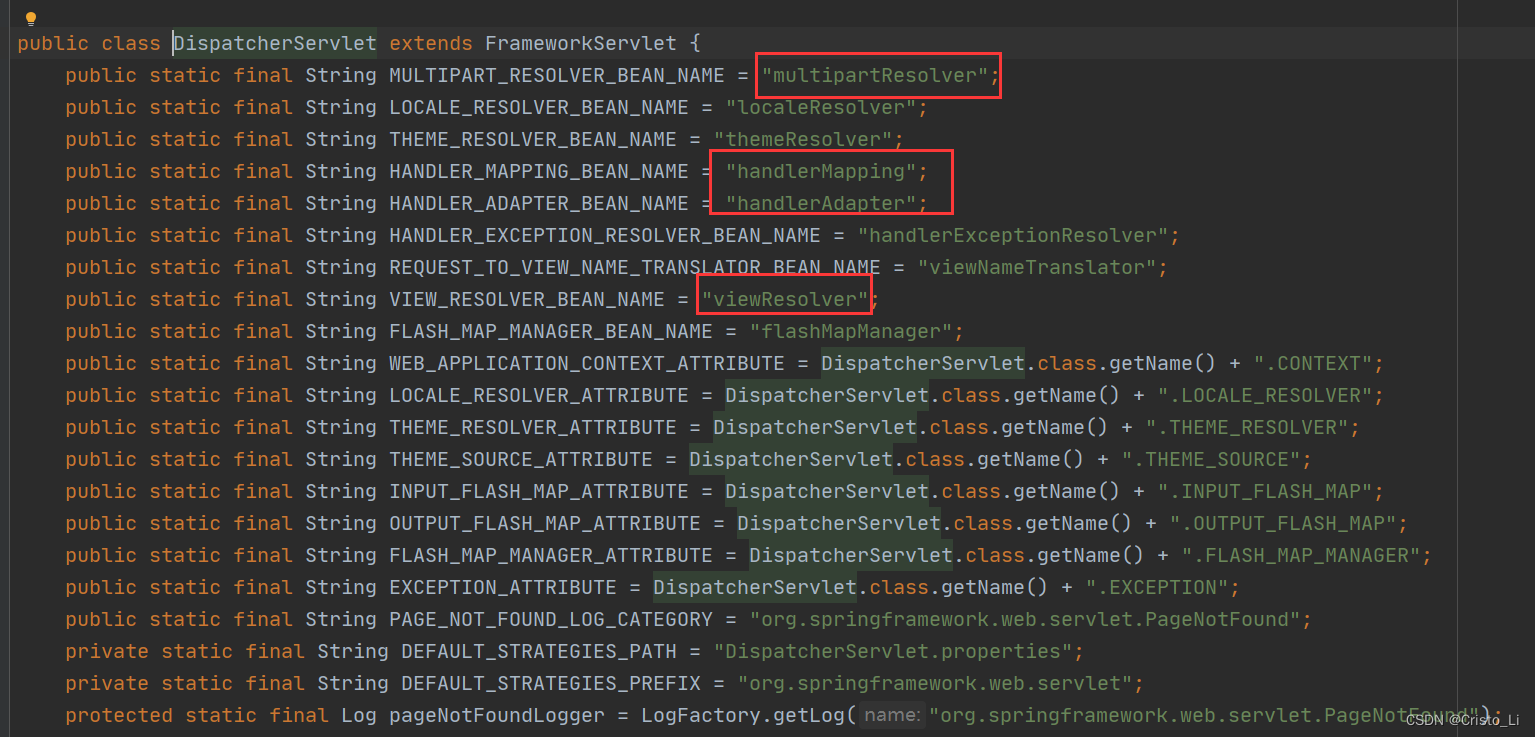The height and width of the screenshot is (737, 1535).
Task: Click the DEFAULT_STRATEGIES_PATH constant
Action: (539, 651)
